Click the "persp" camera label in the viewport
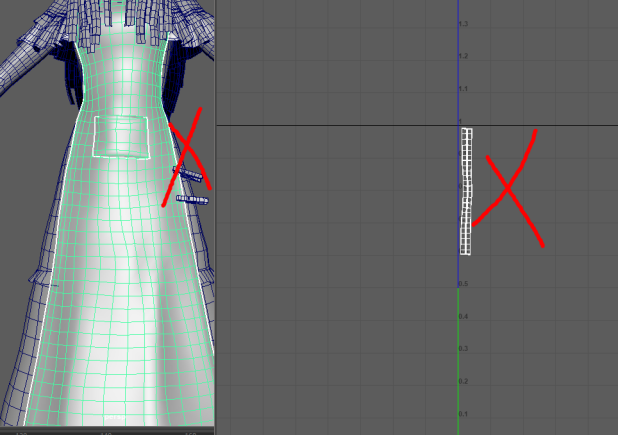The height and width of the screenshot is (435, 618). pyautogui.click(x=114, y=416)
